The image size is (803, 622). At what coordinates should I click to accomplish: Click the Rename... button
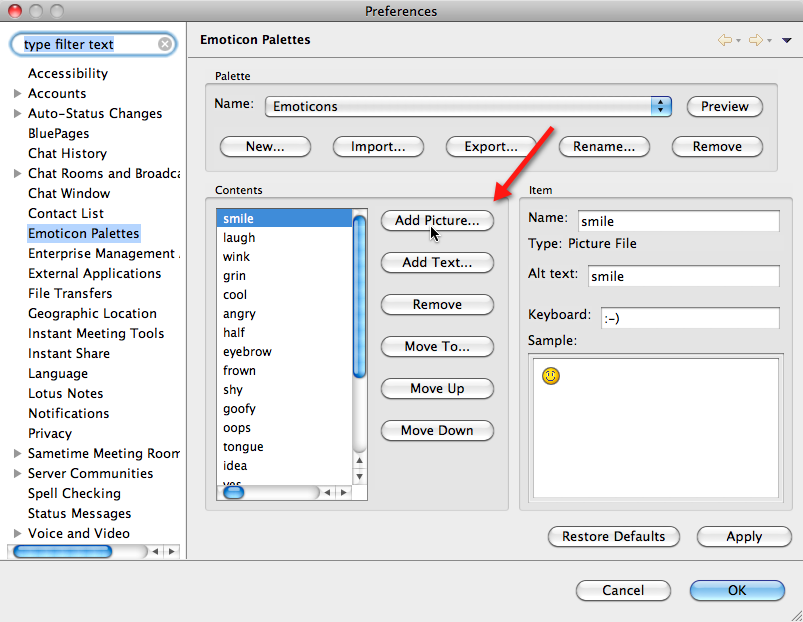point(604,146)
